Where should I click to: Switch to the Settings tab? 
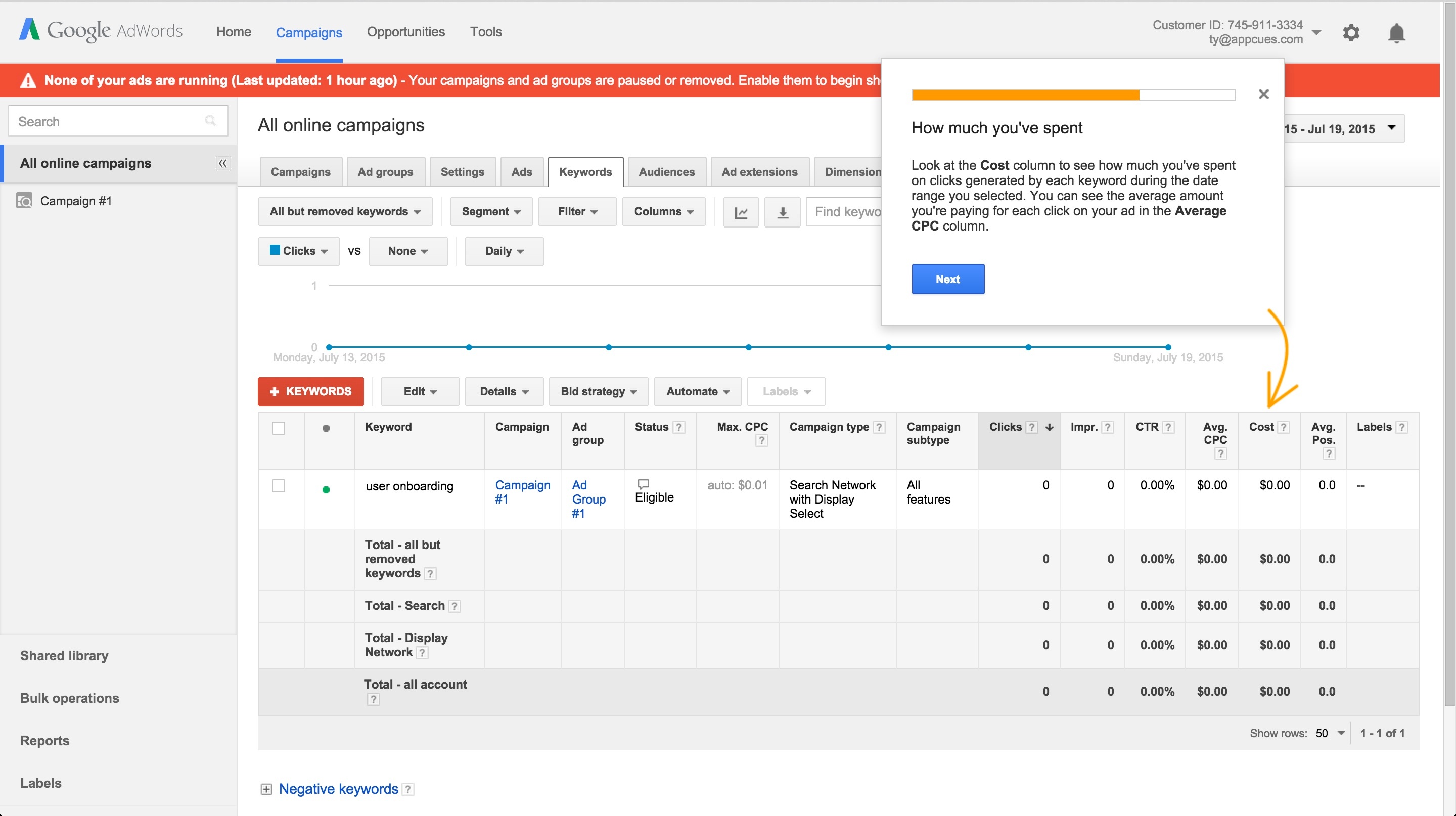tap(463, 172)
